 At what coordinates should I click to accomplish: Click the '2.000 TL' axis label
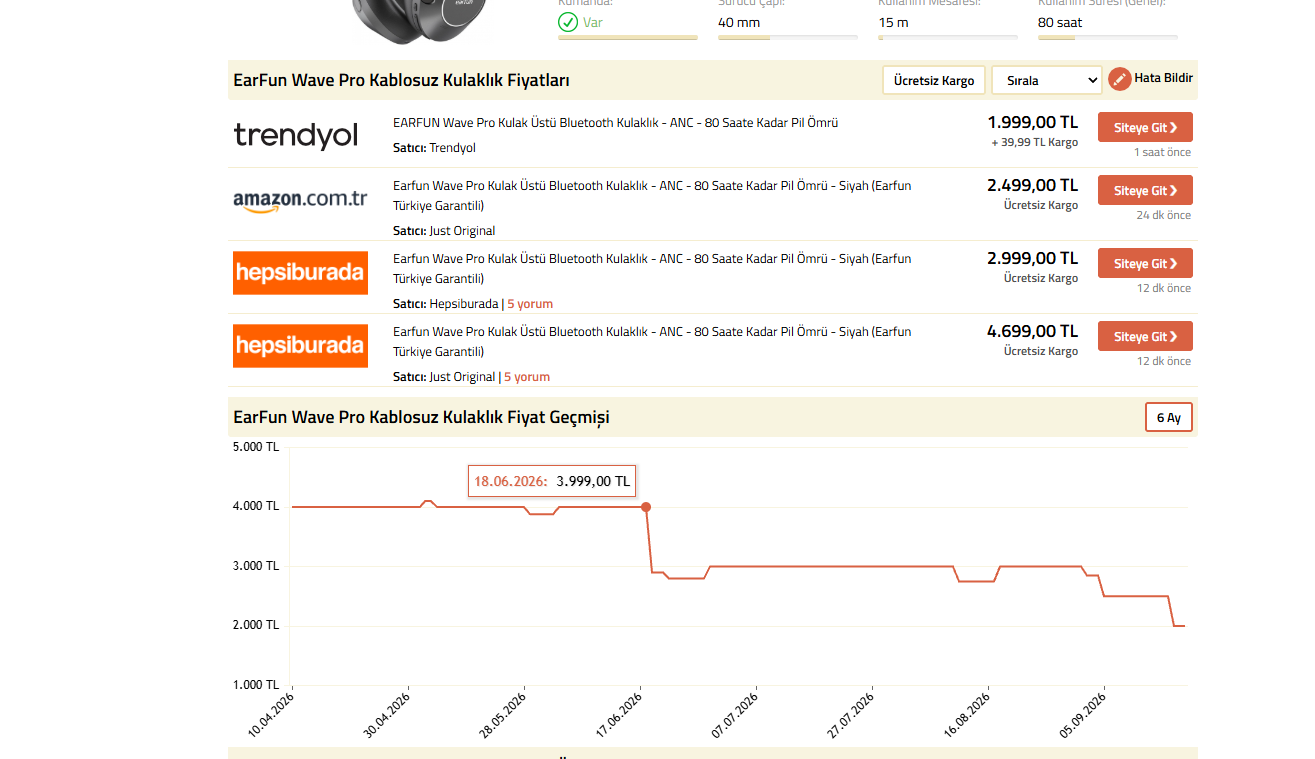point(256,625)
